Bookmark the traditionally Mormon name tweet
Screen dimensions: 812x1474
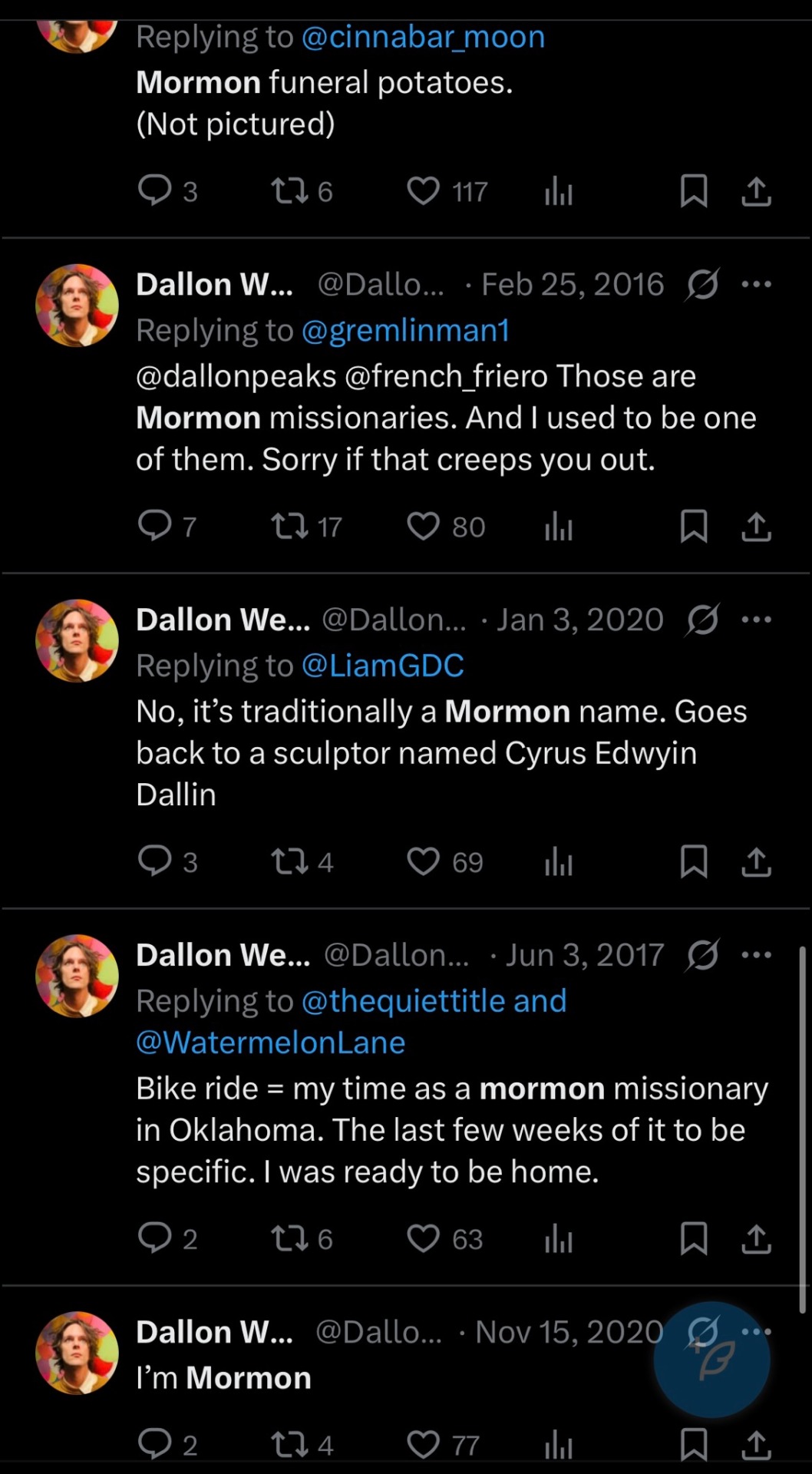[694, 861]
